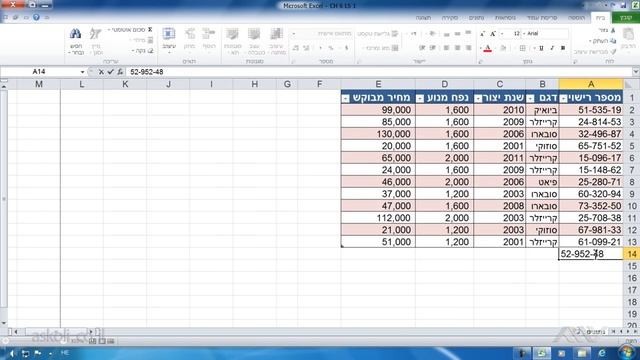The image size is (640, 360).
Task: Click the AutoSum sigma icon
Action: pyautogui.click(x=150, y=30)
